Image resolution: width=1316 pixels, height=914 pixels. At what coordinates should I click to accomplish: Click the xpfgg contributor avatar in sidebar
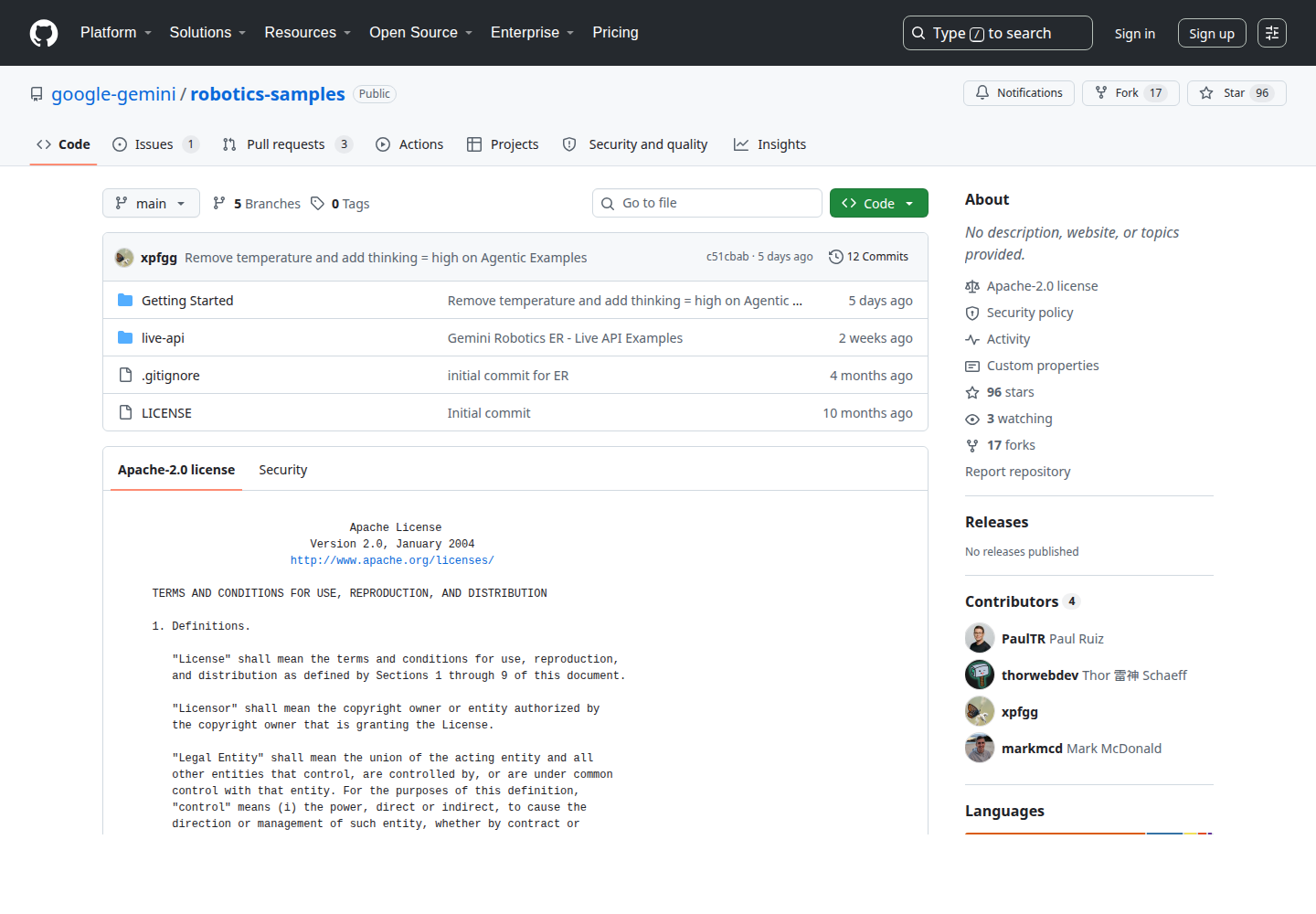980,711
